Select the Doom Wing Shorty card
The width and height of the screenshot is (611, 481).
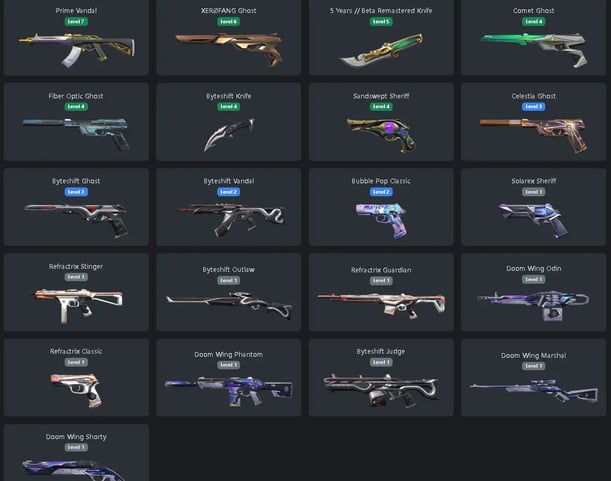point(76,453)
